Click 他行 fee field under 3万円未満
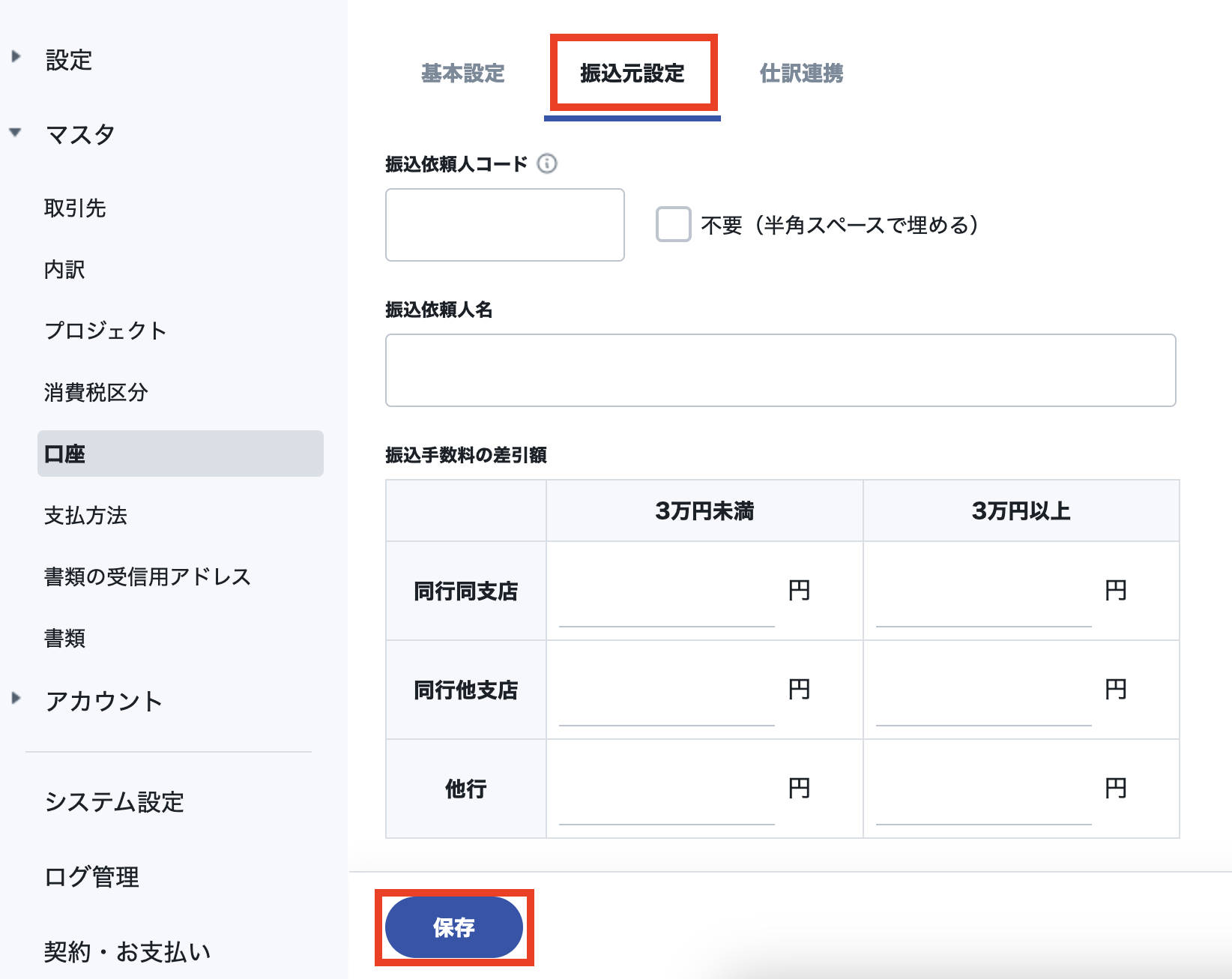This screenshot has width=1232, height=979. pyautogui.click(x=666, y=789)
